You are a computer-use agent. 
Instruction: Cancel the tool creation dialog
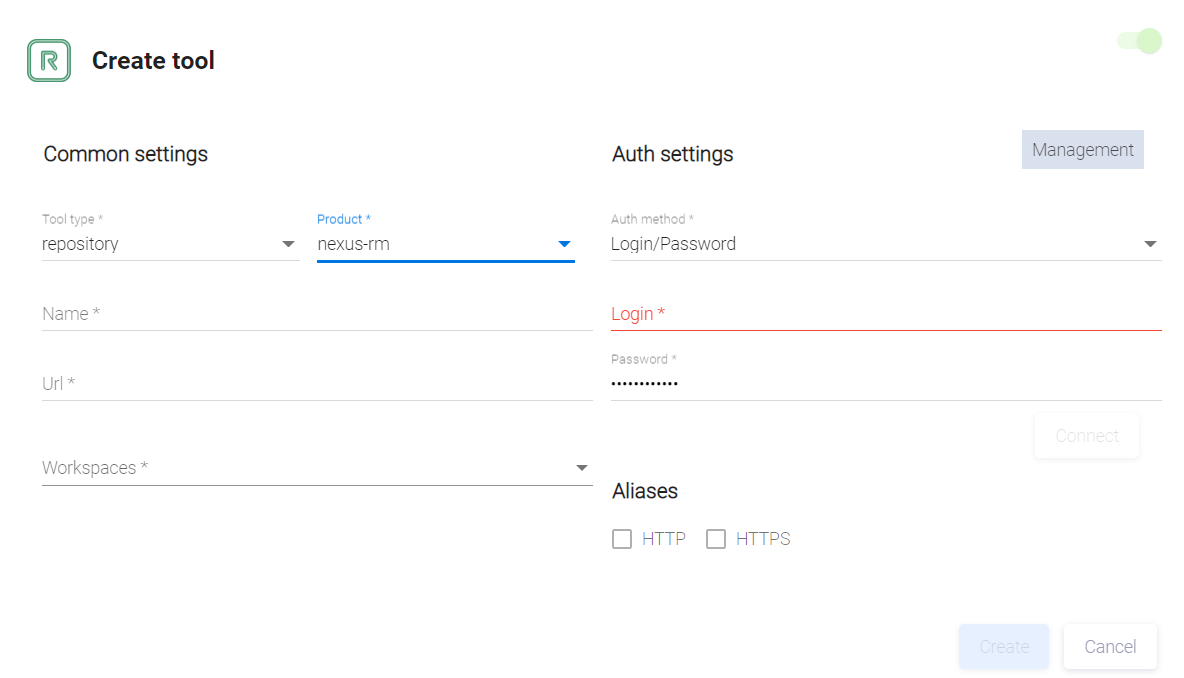[1110, 647]
